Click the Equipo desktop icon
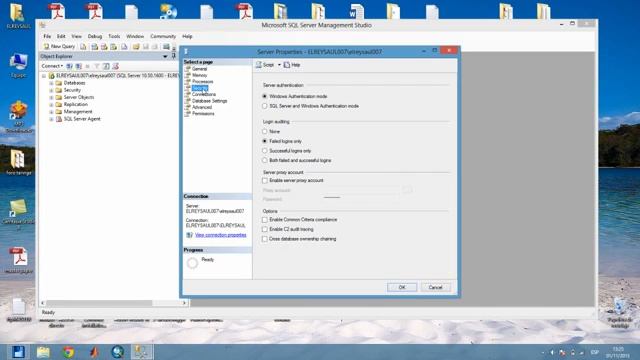Viewport: 640px width, 360px height. point(18,65)
